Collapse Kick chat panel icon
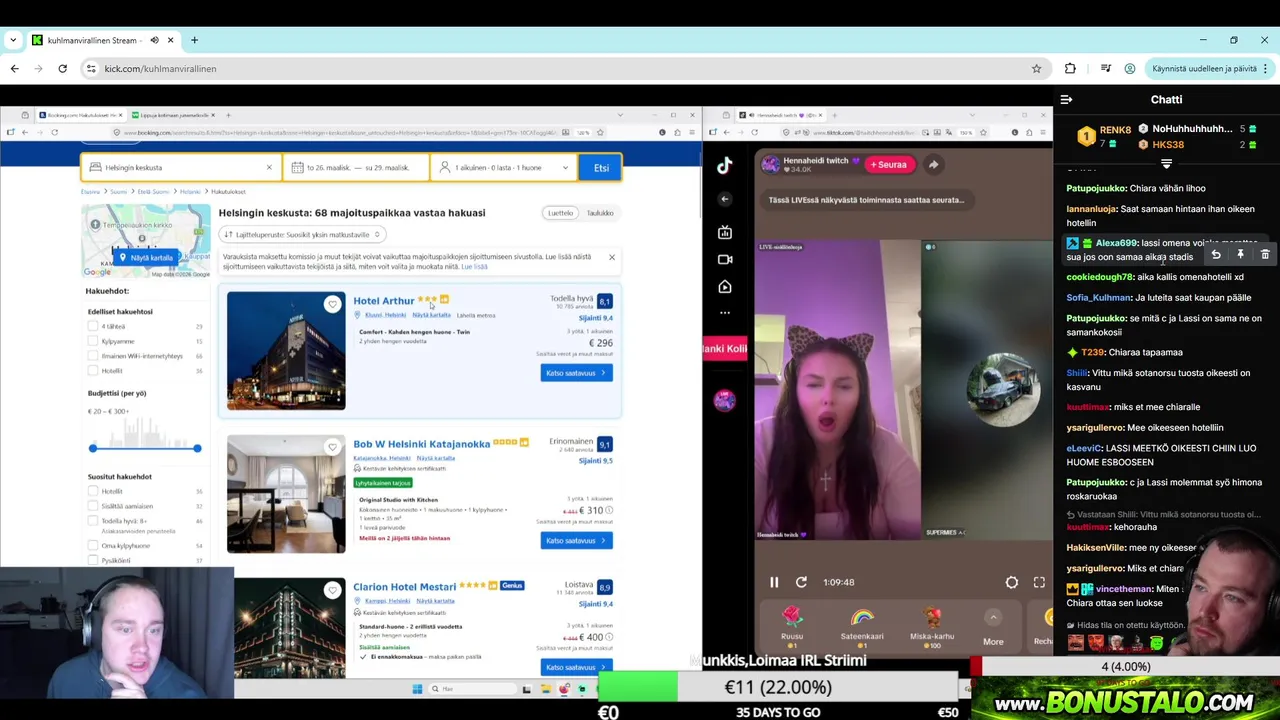The image size is (1280, 720). coord(1066,100)
